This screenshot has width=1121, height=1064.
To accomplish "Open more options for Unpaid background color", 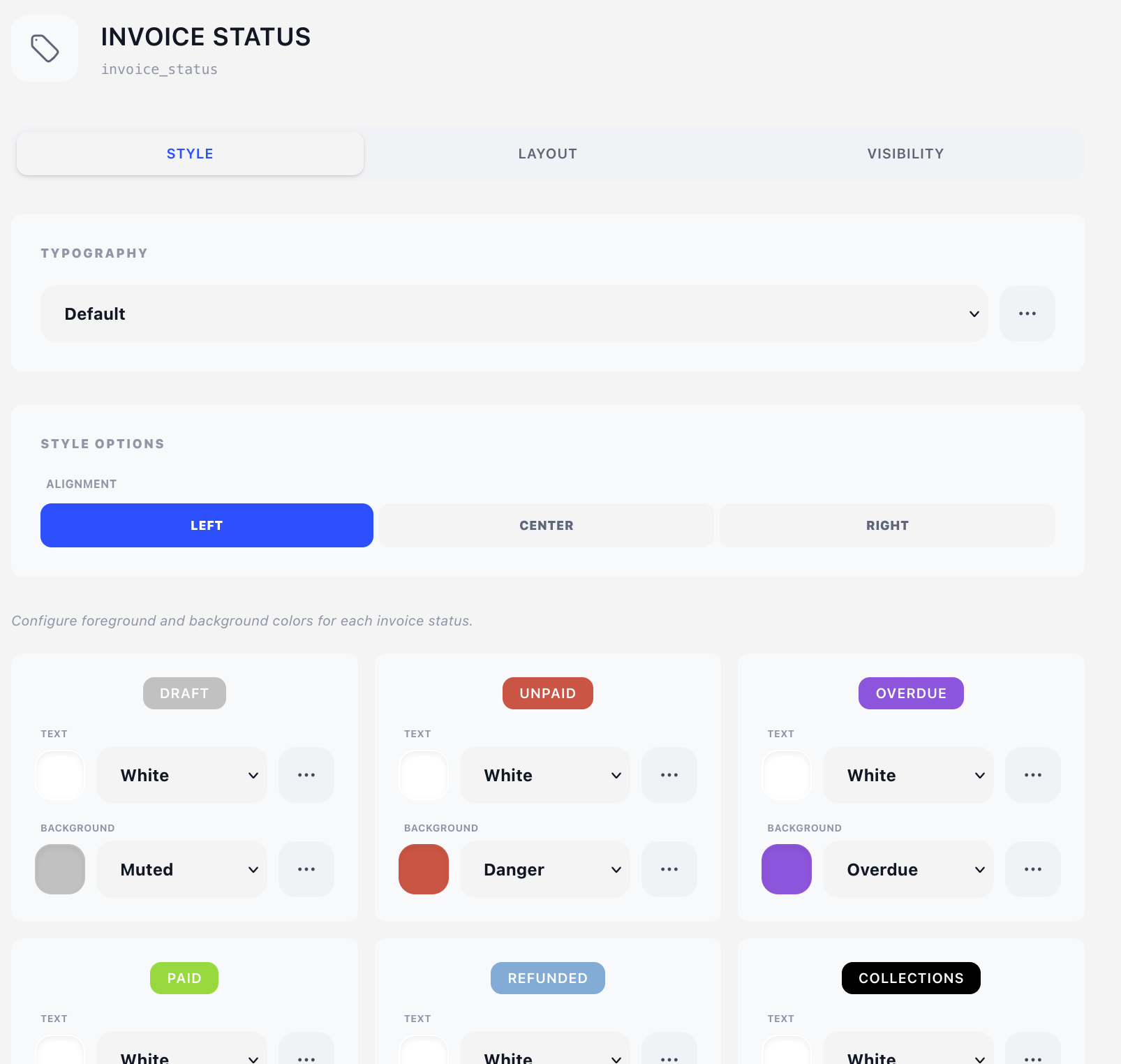I will tap(669, 869).
